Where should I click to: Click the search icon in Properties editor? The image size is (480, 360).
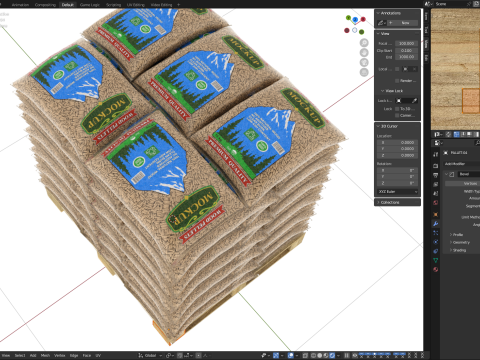(x=478, y=143)
